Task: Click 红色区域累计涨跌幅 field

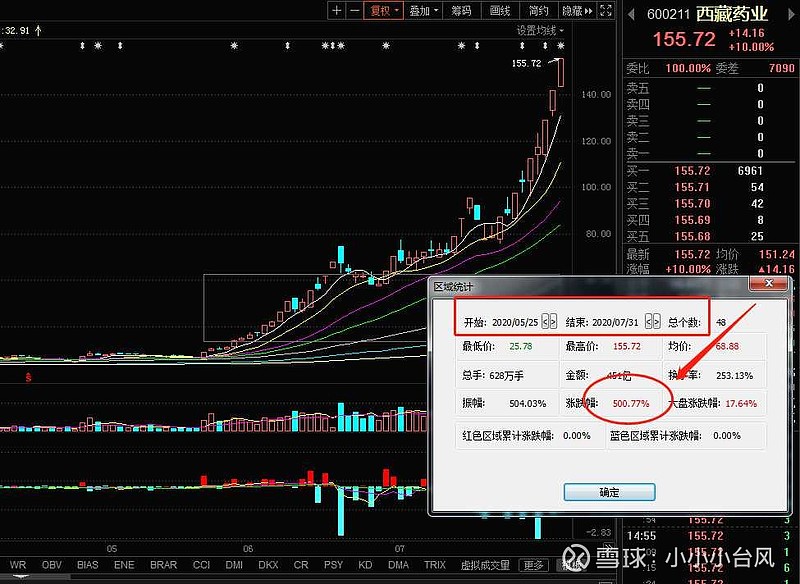Action: 530,436
